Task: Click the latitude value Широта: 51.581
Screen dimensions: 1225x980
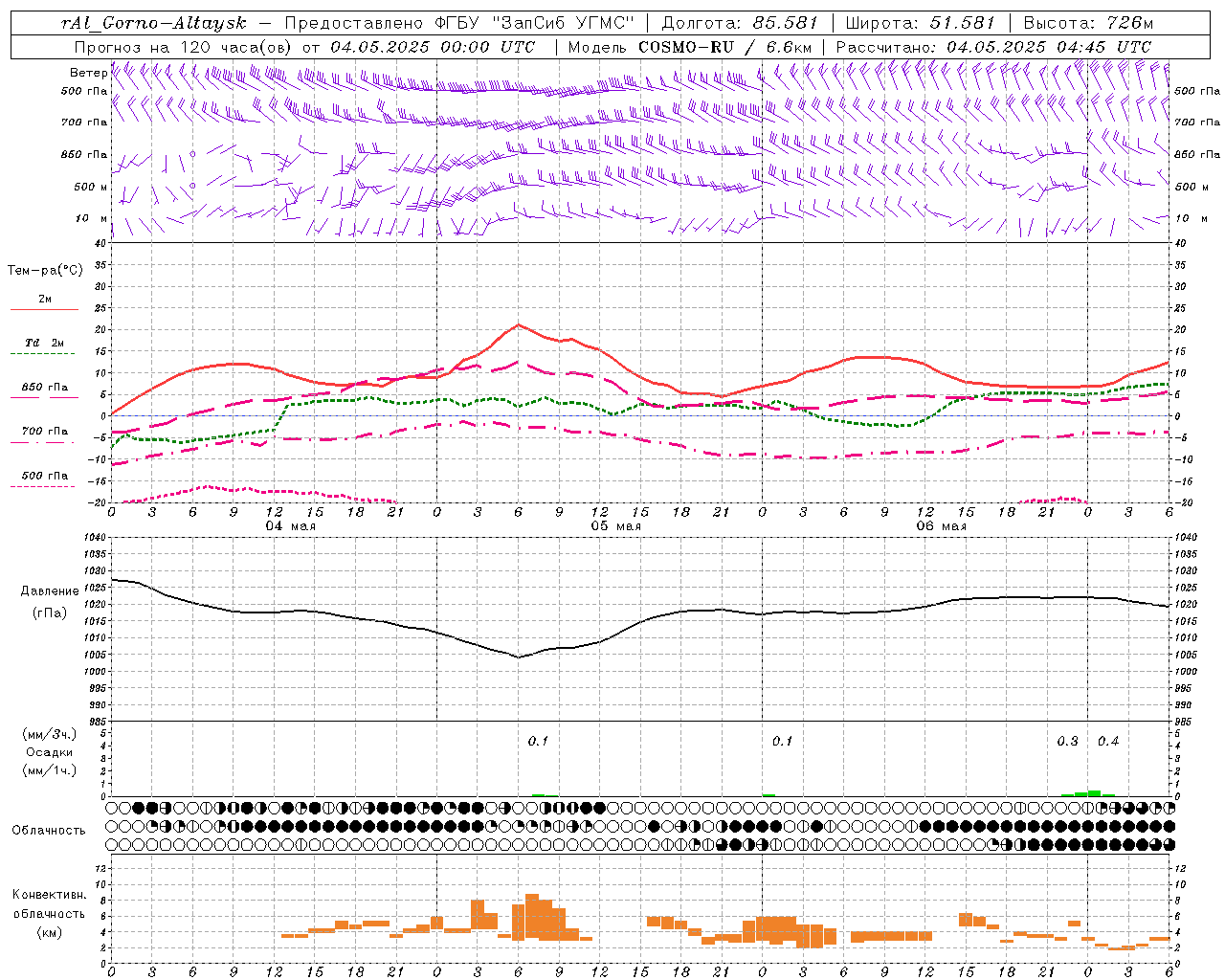Action: coord(921,23)
